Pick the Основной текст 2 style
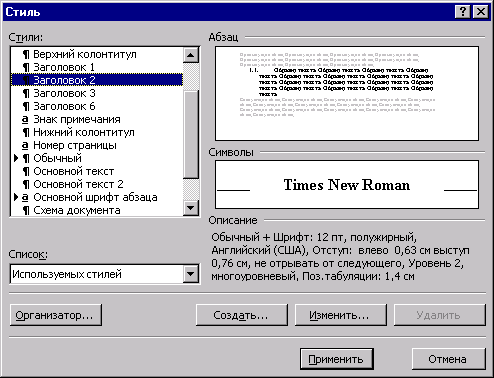This screenshot has height=378, width=494. click(97, 184)
